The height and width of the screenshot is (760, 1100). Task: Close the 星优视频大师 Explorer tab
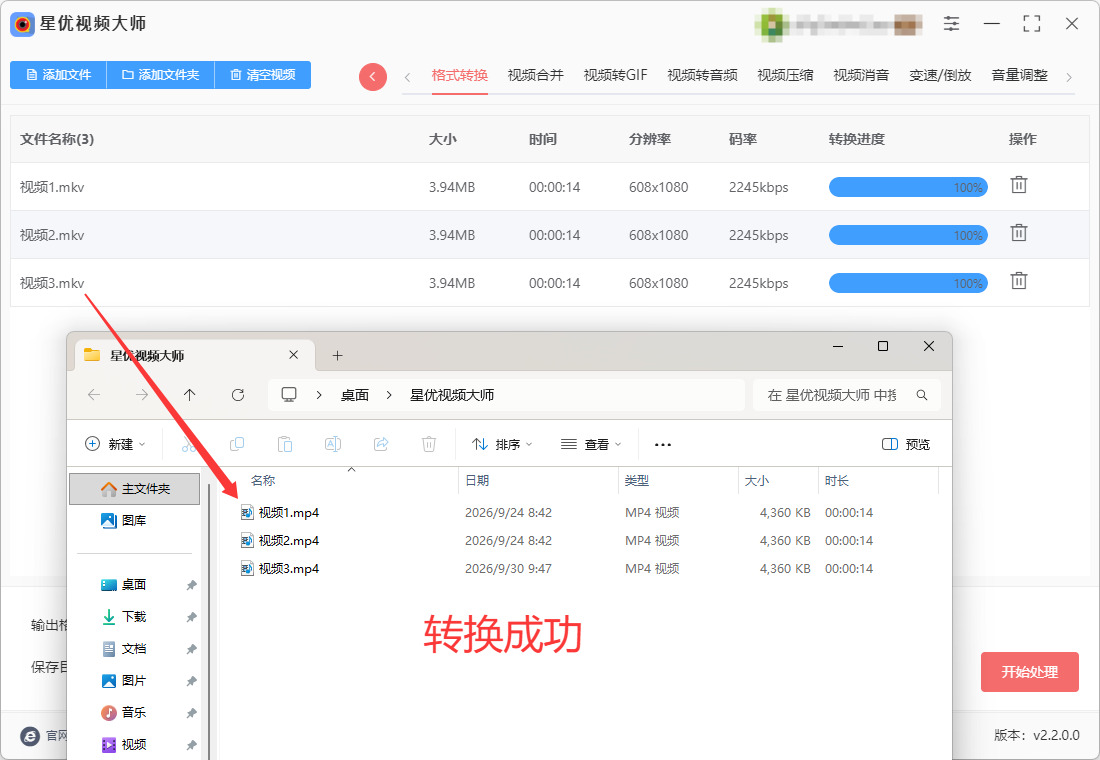(x=293, y=355)
